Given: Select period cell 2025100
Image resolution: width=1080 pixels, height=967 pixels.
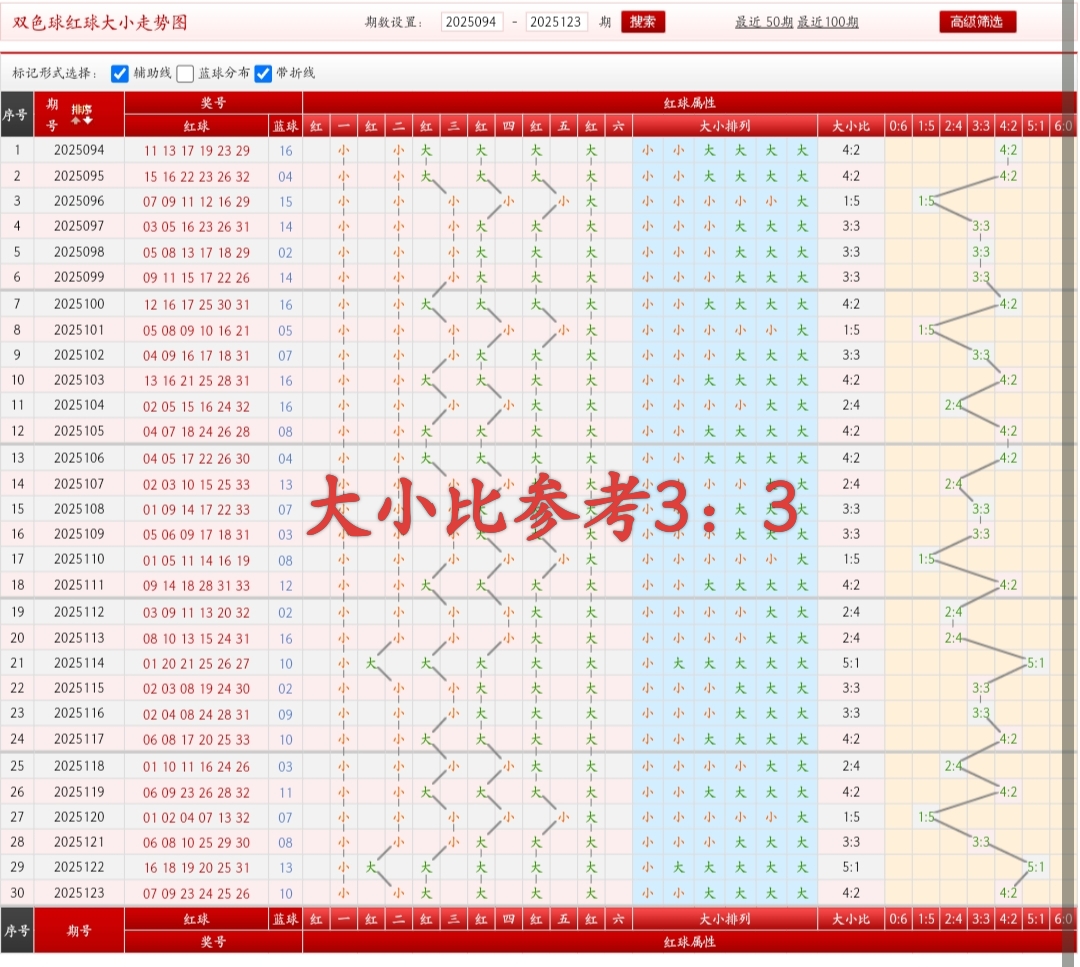Looking at the screenshot, I should tap(79, 304).
